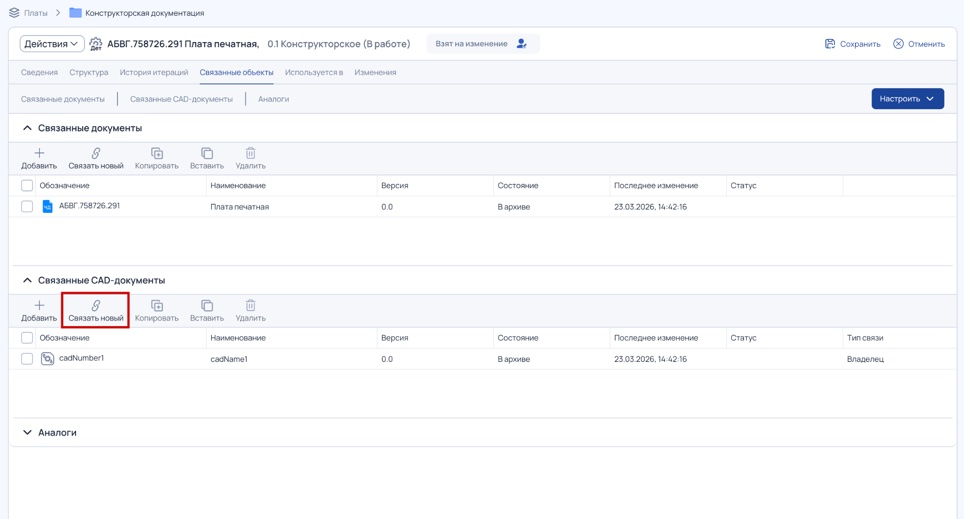Screen dimensions: 964x519
Task: Add item in Связанные документы toolbar
Action: point(39,159)
